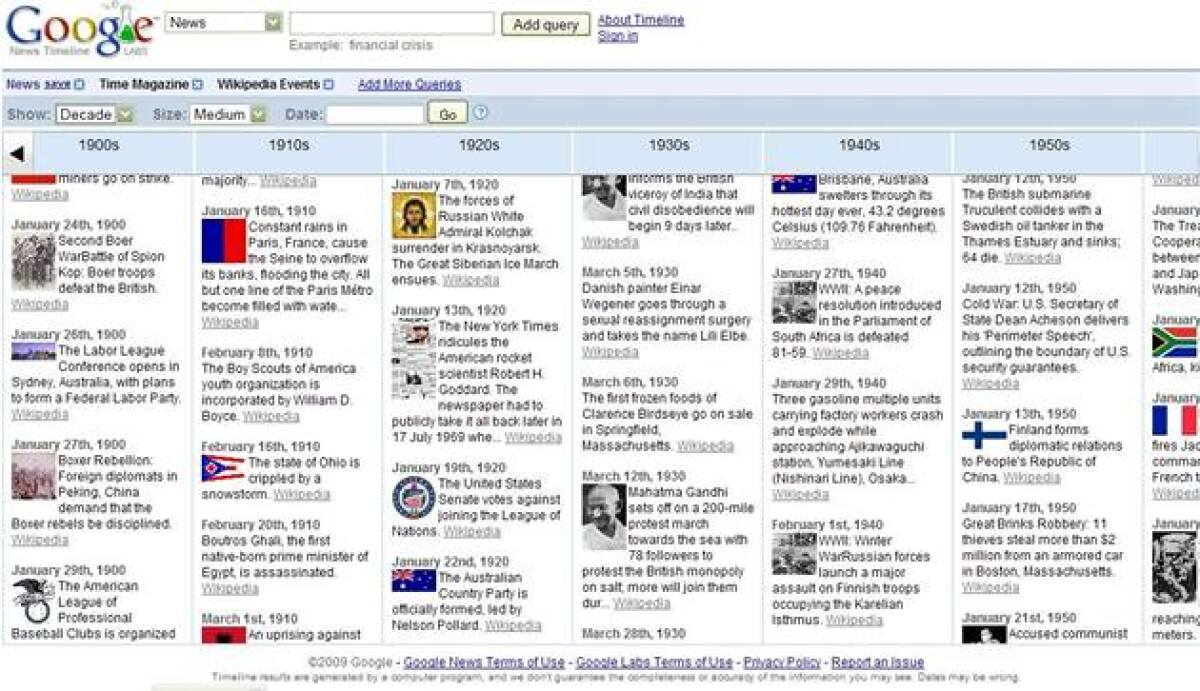Viewport: 1200px width, 691px height.
Task: Open Wikipedia link after Thames Estuary 64 die
Action: pos(1033,258)
